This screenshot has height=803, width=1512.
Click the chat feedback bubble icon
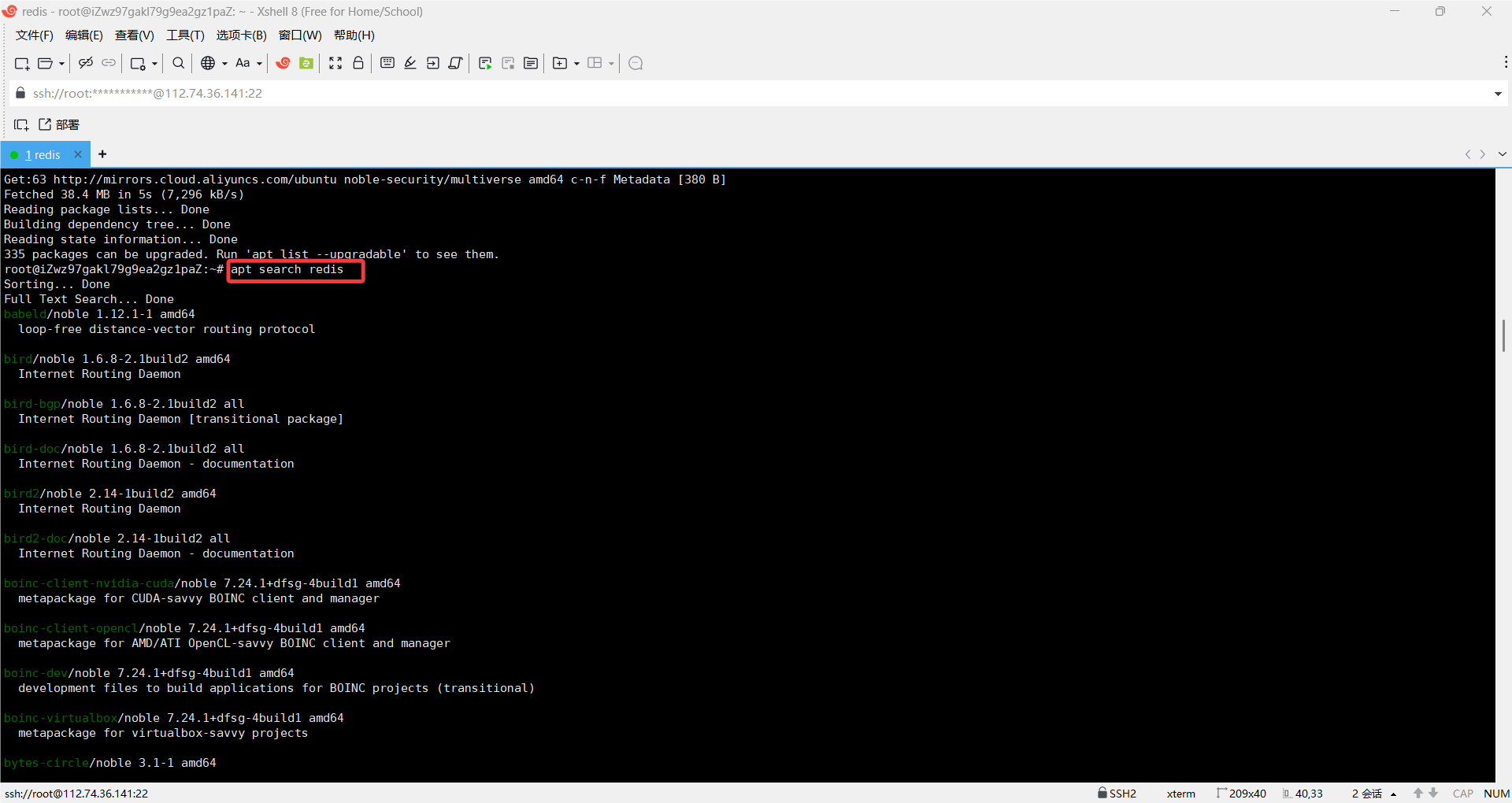[x=636, y=63]
